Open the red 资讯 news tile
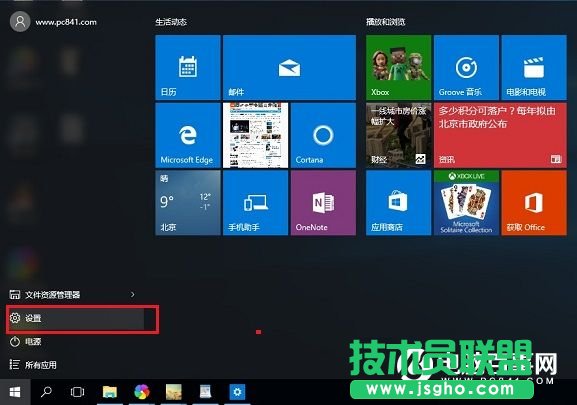Screen dimensions: 577x405 500,135
